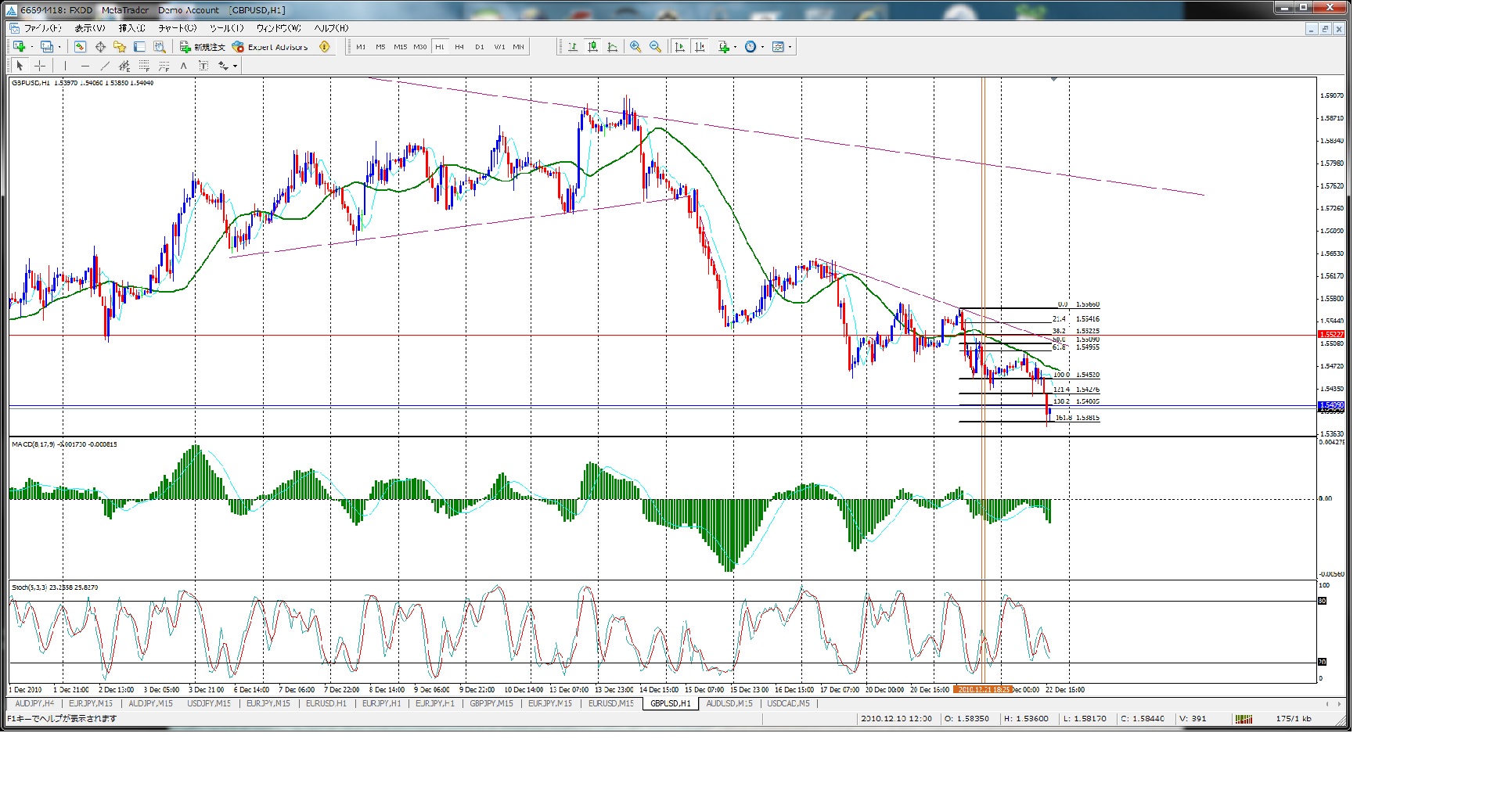Viewport: 1501px width, 812px height.
Task: Switch timeframe to M1
Action: click(x=361, y=47)
